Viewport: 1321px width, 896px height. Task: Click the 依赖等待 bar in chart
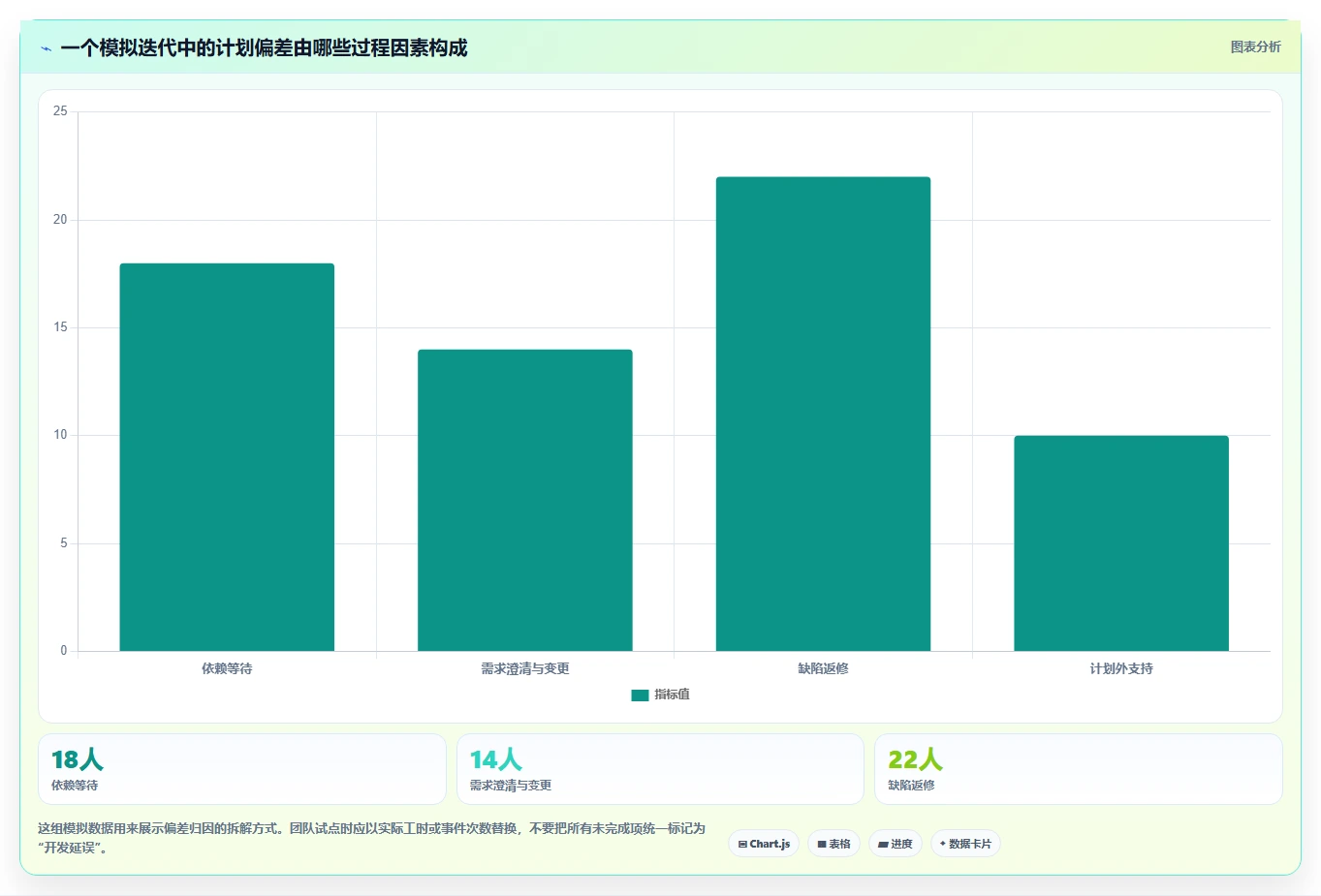tap(227, 457)
